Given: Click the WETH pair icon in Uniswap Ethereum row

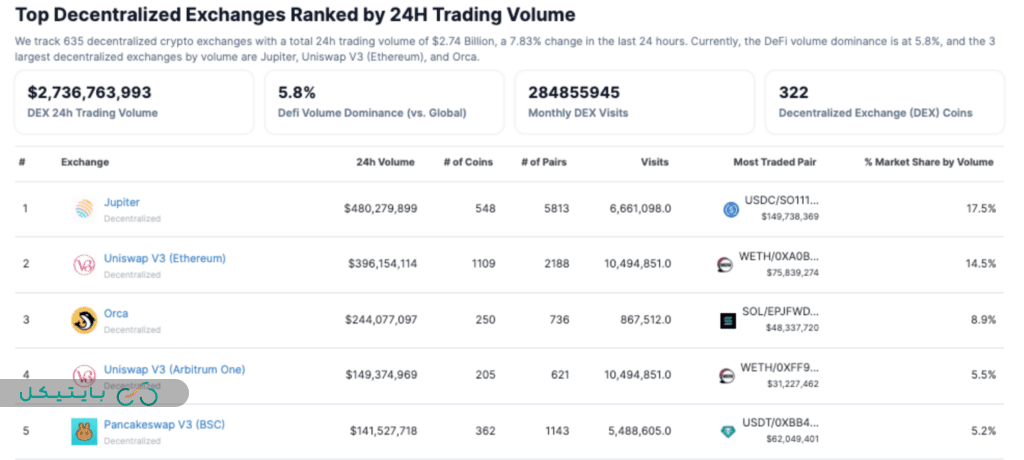Looking at the screenshot, I should [726, 264].
